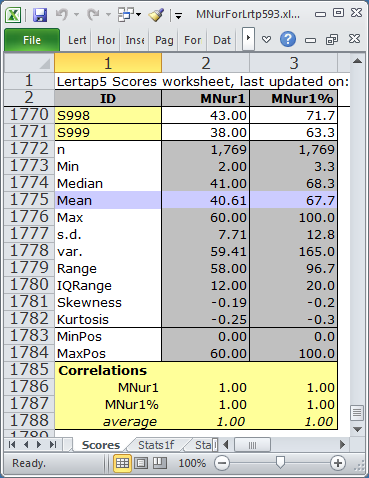Select column header 1
This screenshot has width=369, height=478.
(108, 63)
